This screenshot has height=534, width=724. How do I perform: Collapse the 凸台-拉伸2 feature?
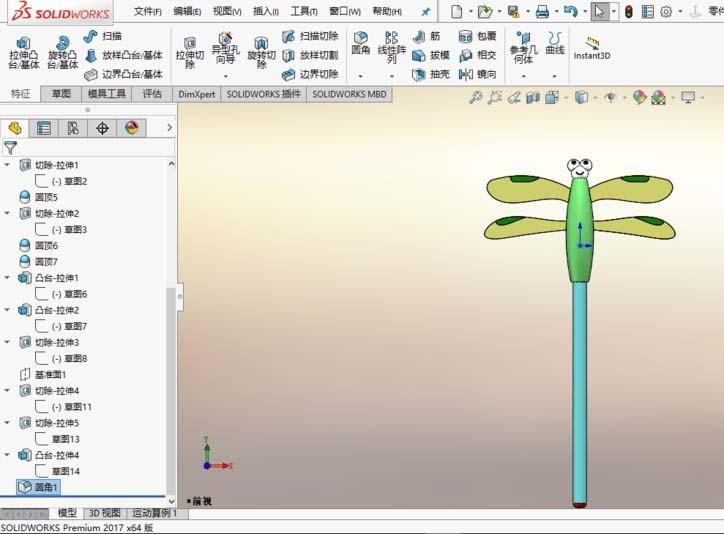(x=7, y=310)
